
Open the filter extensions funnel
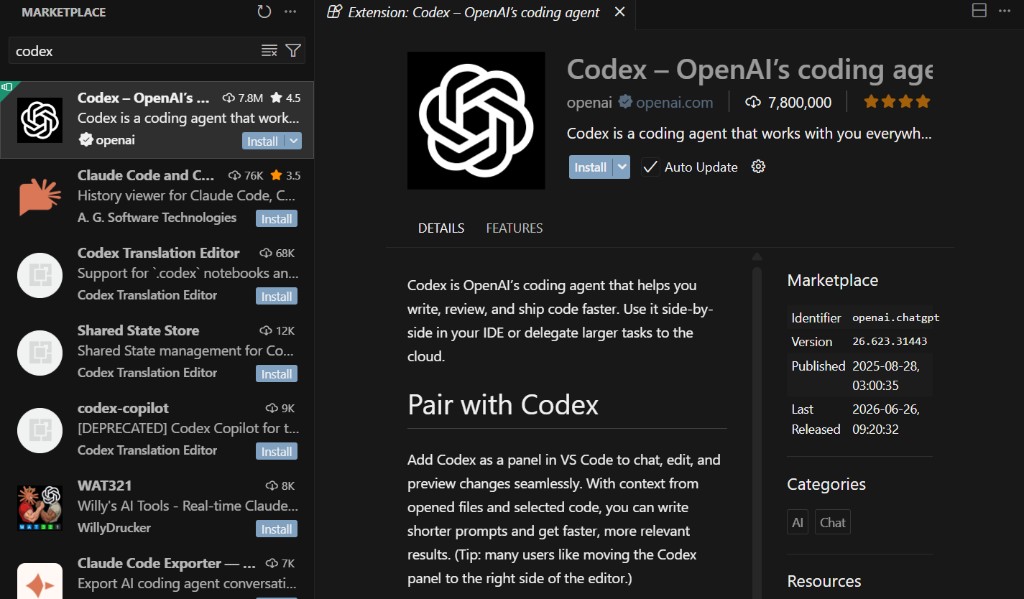click(x=293, y=50)
